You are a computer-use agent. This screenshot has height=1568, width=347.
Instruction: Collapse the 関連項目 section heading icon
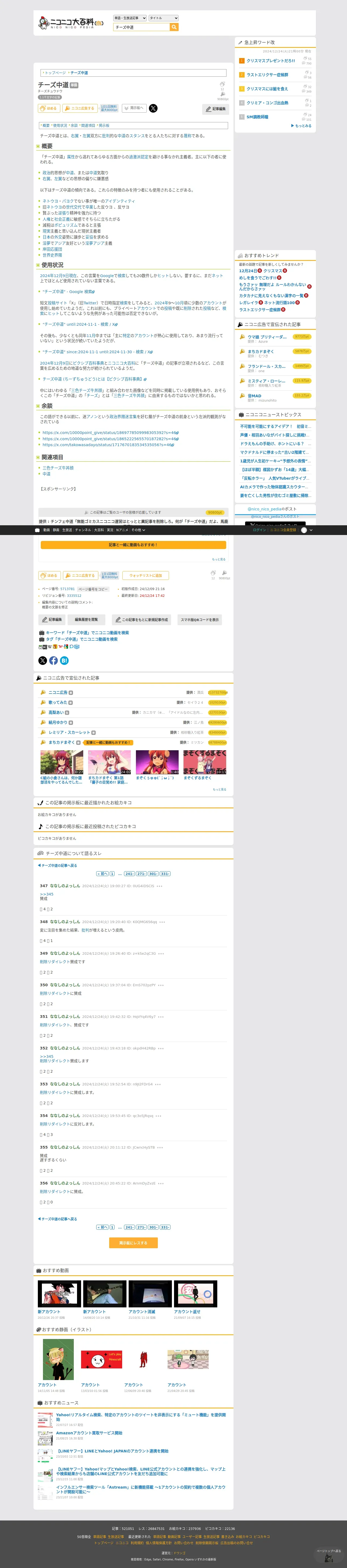(38, 458)
